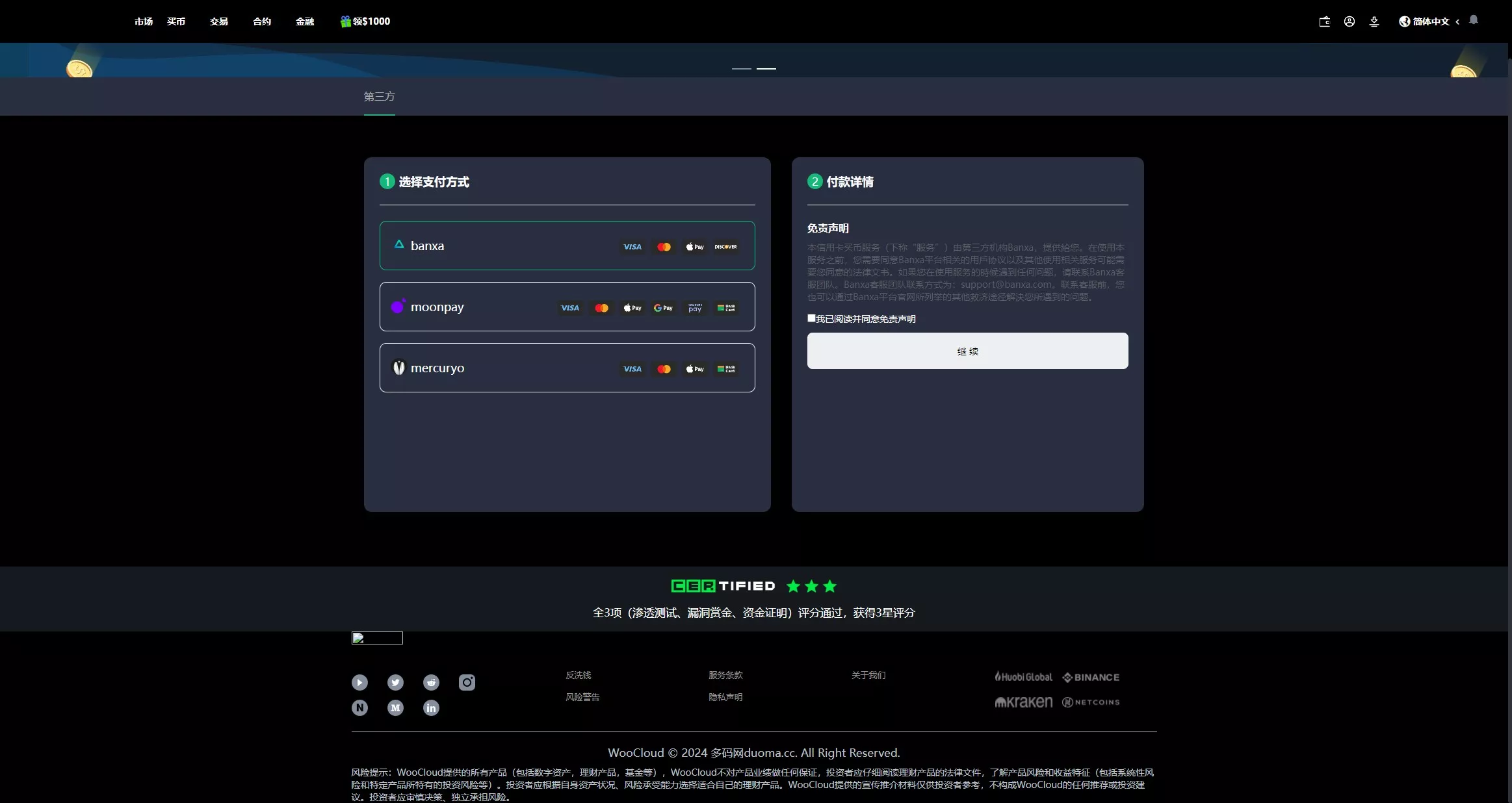Check the disclaimer agreement checkbox
This screenshot has width=1512, height=803.
coord(811,318)
